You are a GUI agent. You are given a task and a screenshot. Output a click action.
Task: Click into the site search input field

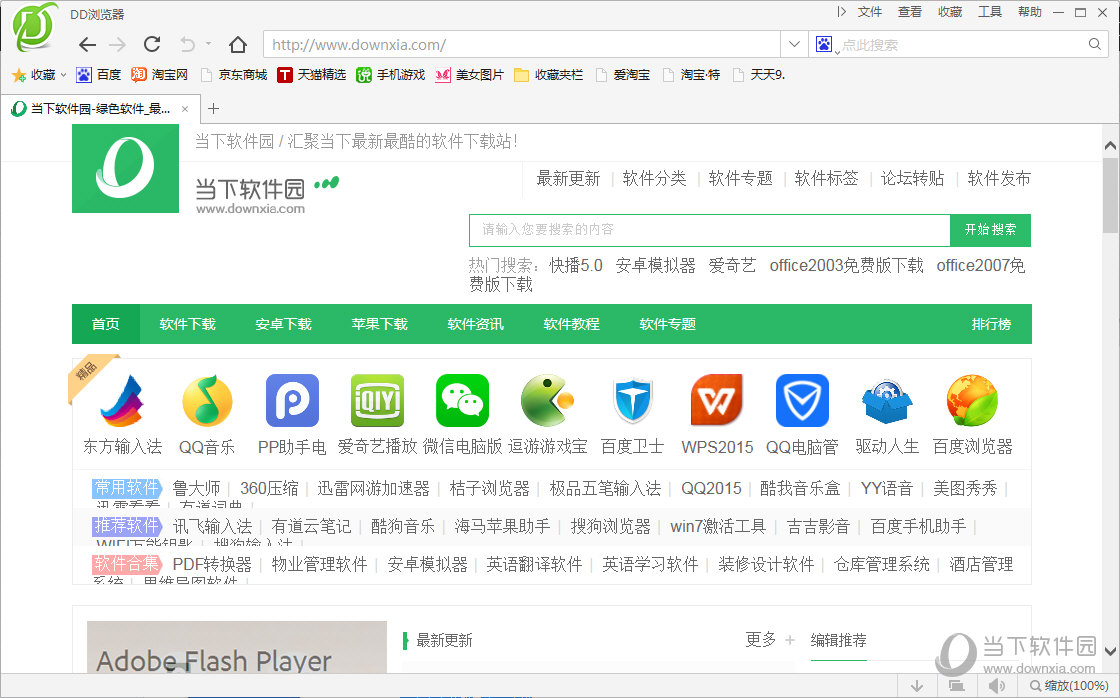coord(709,230)
